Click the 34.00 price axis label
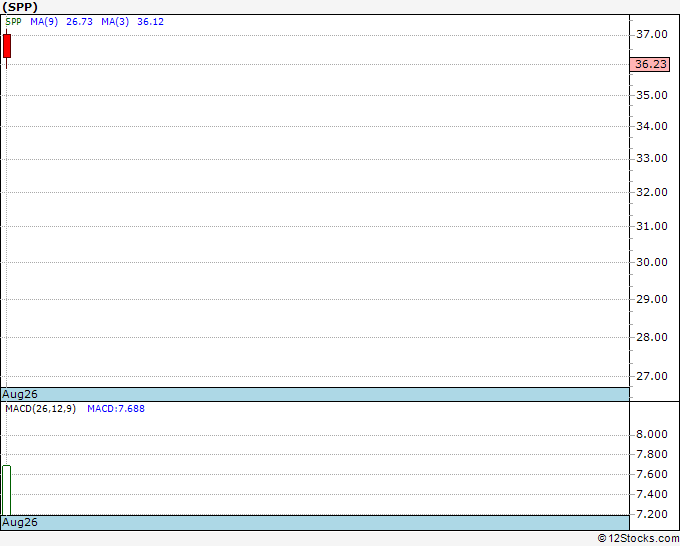 [x=652, y=126]
